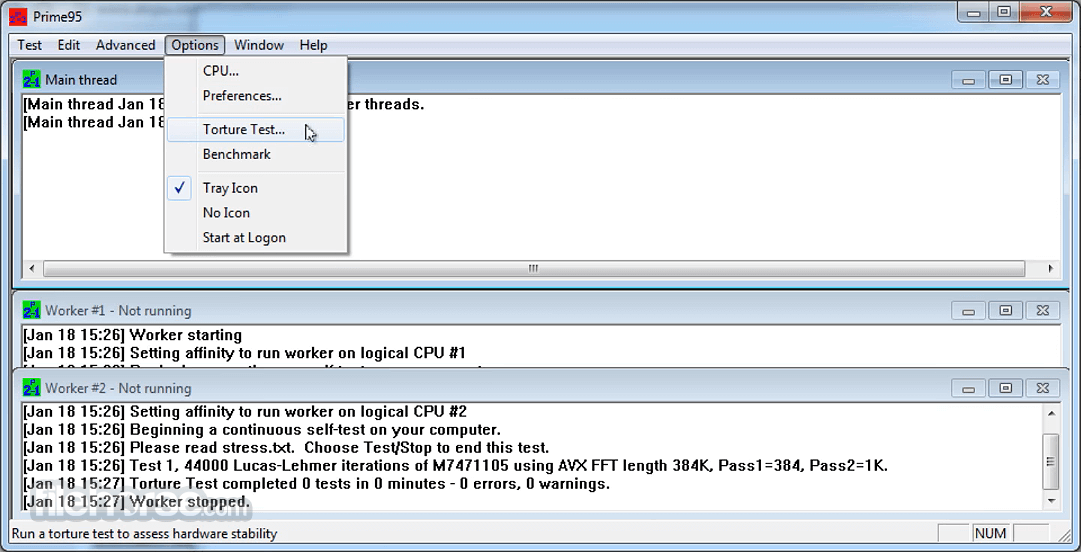Click the Worker #2 vertical scrollbar thumb

point(1051,461)
